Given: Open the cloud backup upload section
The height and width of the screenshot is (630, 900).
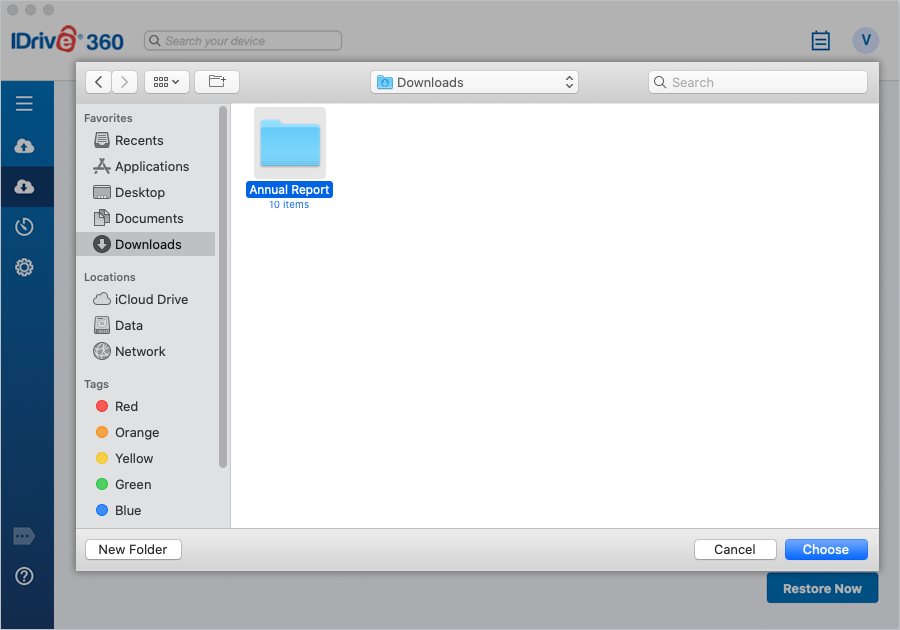Looking at the screenshot, I should (24, 146).
